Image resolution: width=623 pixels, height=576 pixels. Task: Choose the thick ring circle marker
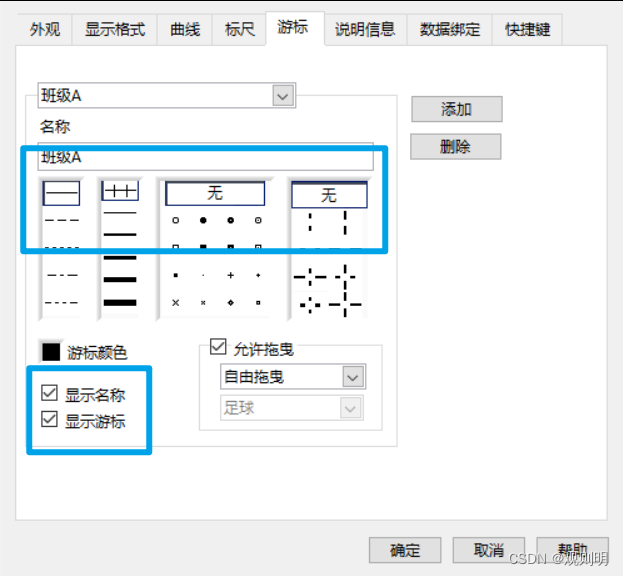(x=230, y=220)
